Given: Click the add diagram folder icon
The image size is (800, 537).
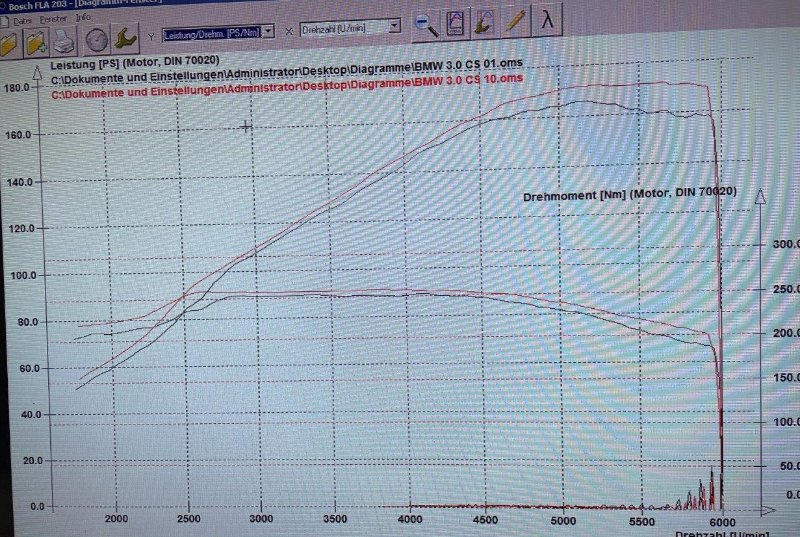Looking at the screenshot, I should click(37, 42).
